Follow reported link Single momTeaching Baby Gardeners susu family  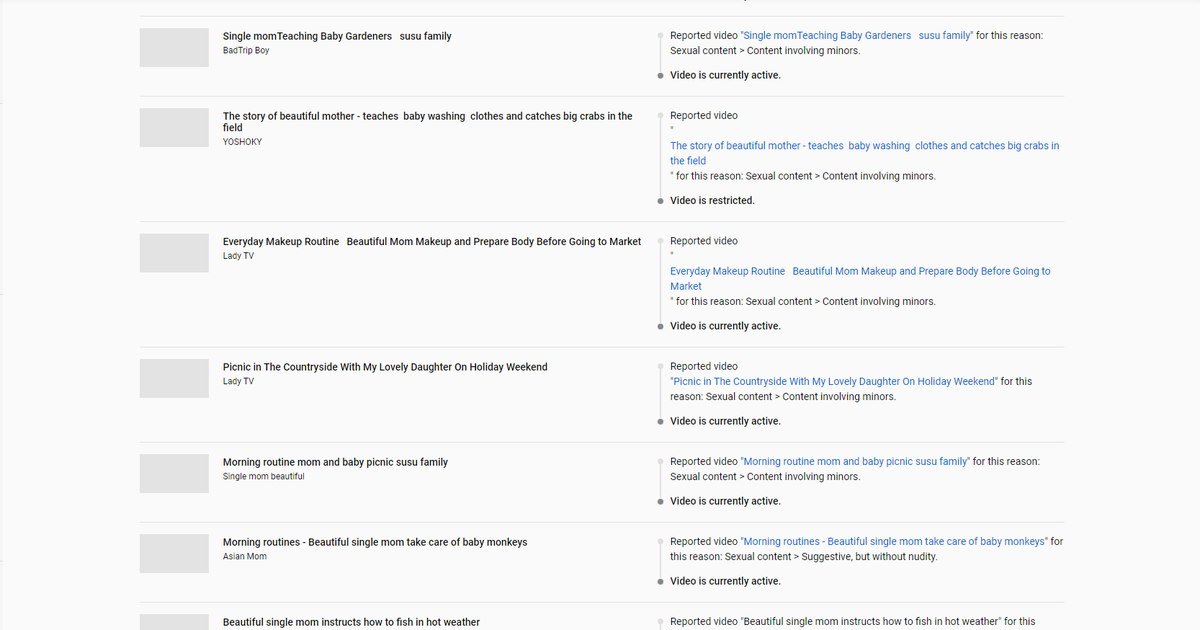click(857, 35)
